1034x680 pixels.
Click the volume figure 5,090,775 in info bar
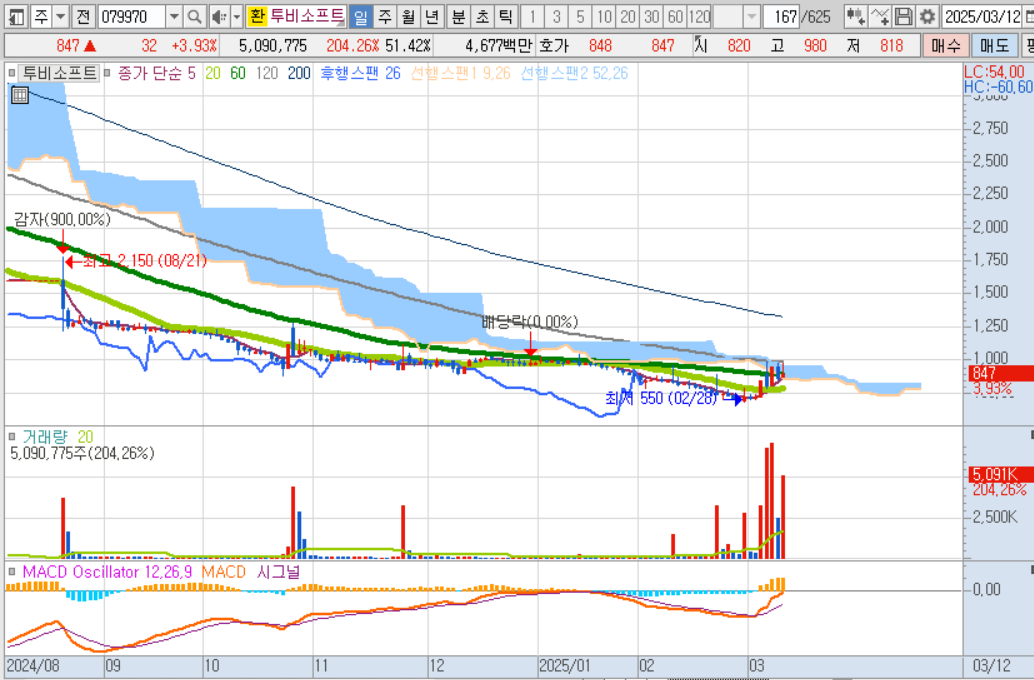273,46
